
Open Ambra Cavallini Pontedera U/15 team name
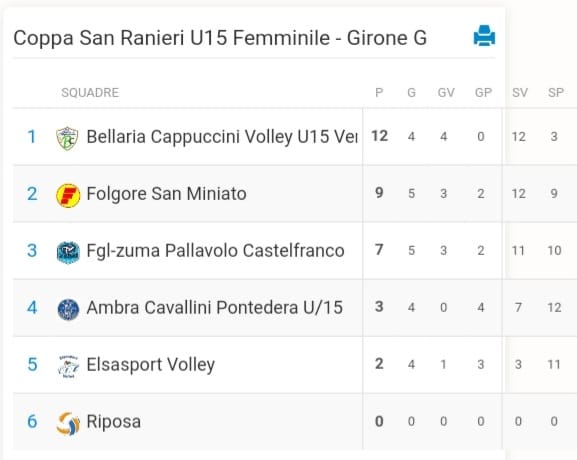coord(215,308)
